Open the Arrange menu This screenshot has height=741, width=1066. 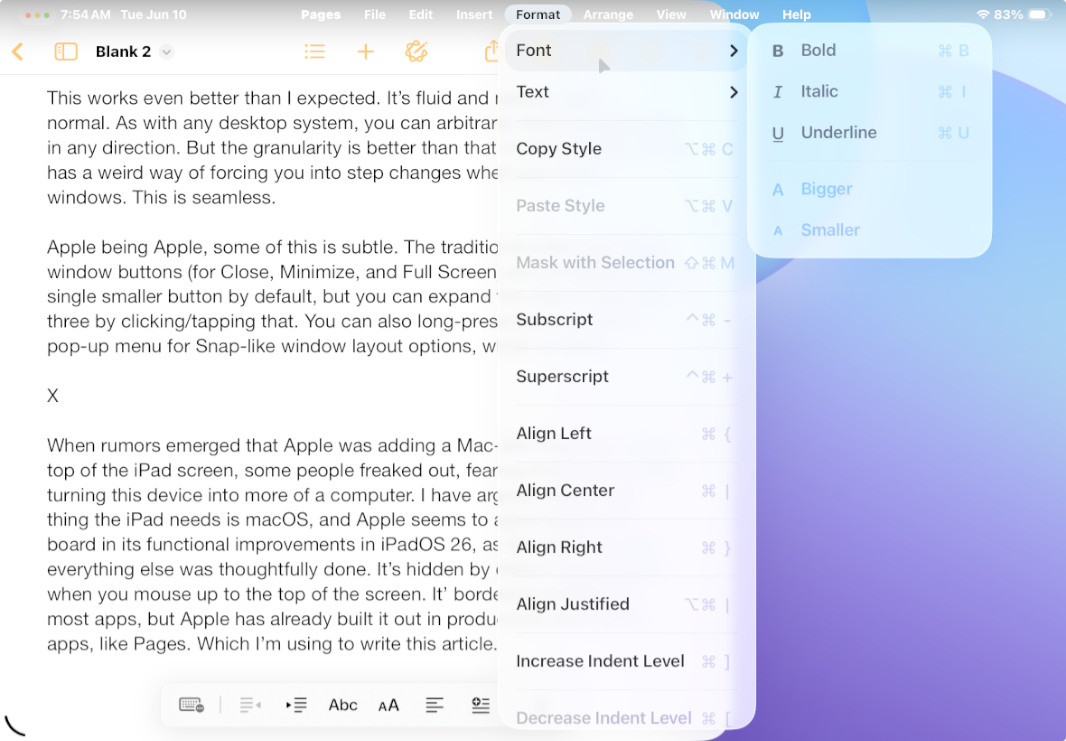point(608,15)
